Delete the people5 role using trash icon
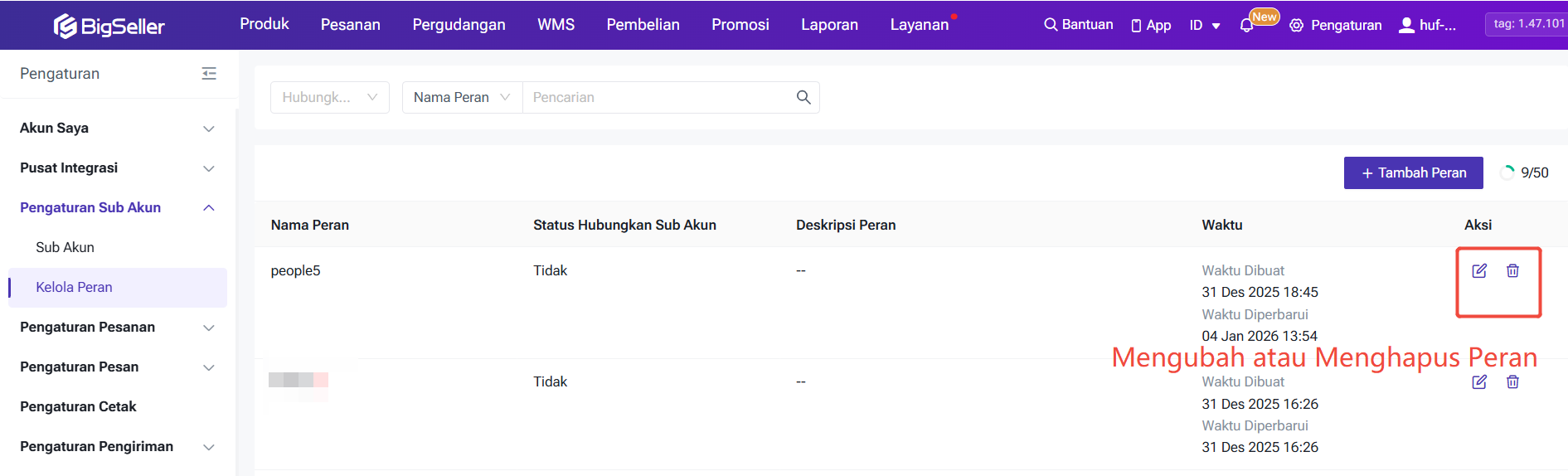 click(x=1512, y=271)
